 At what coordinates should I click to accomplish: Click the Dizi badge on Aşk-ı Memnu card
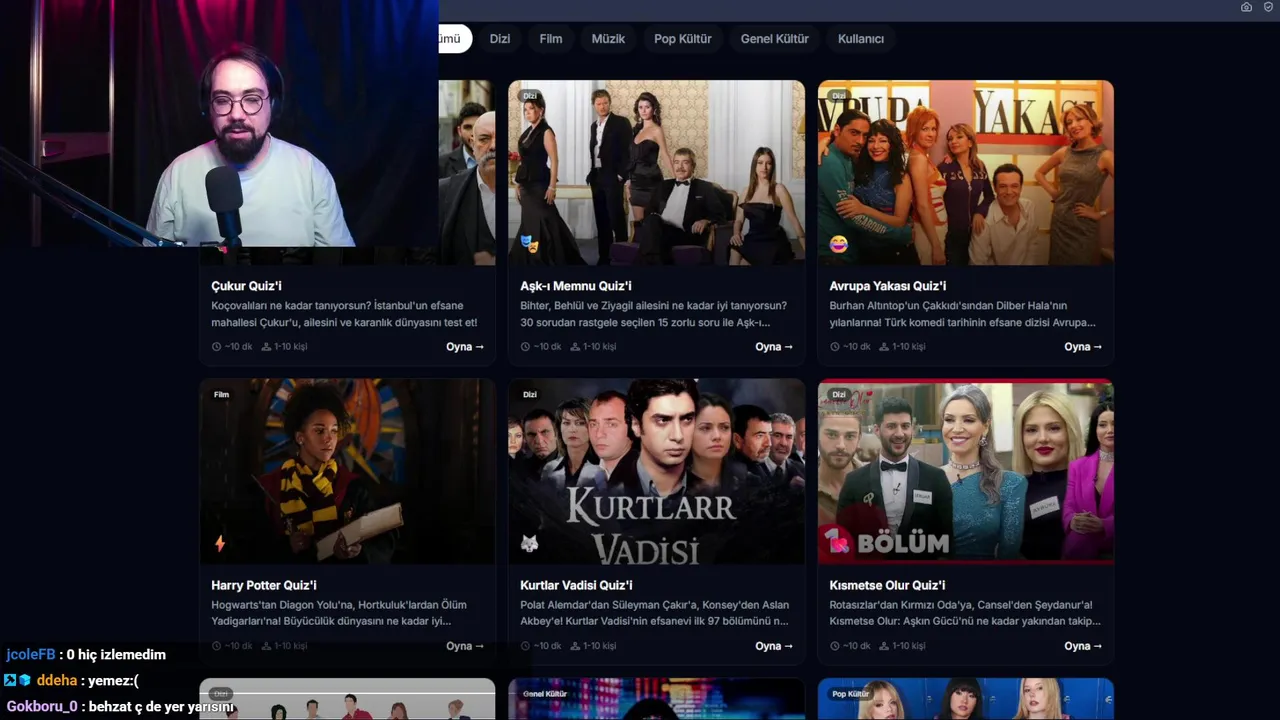pyautogui.click(x=530, y=96)
